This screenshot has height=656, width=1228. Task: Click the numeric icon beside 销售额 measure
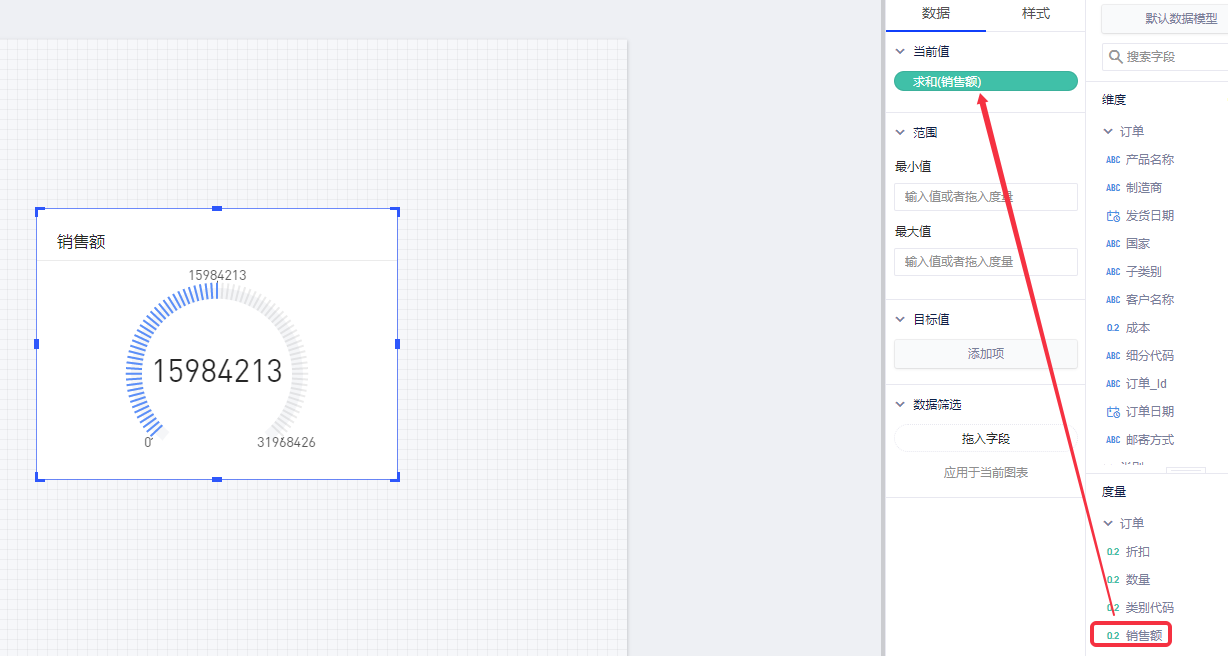[x=1113, y=635]
